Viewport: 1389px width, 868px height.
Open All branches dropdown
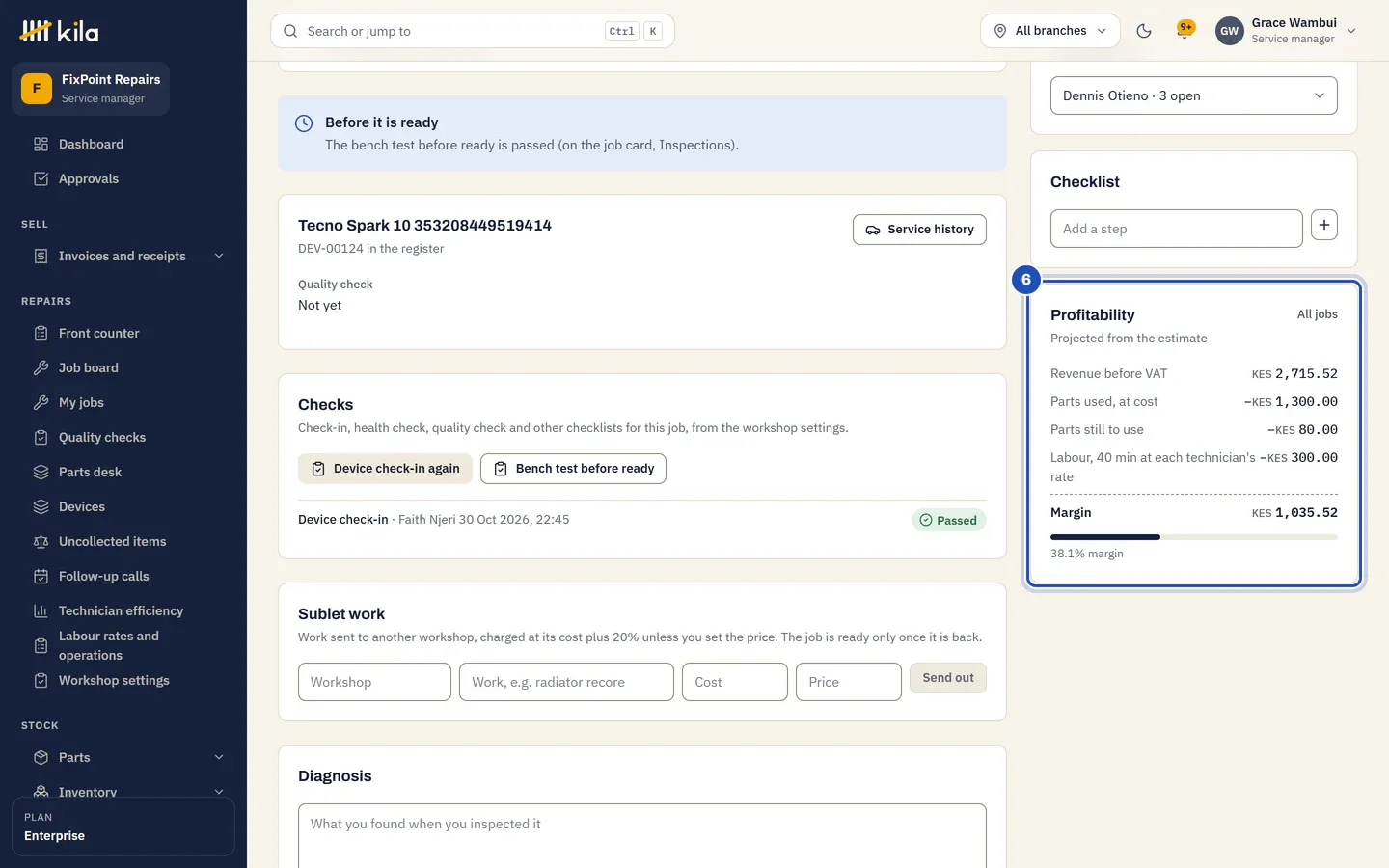(1049, 31)
